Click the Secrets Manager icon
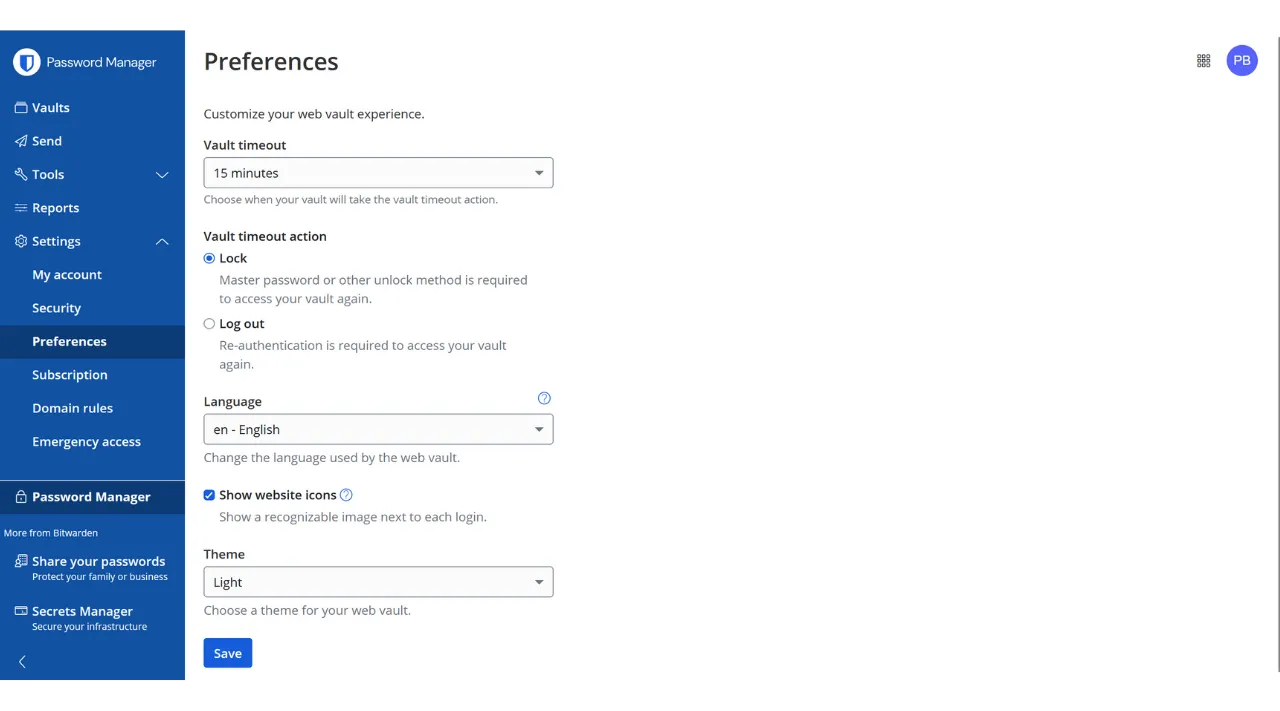Screen dimensions: 1280x711 (21, 611)
